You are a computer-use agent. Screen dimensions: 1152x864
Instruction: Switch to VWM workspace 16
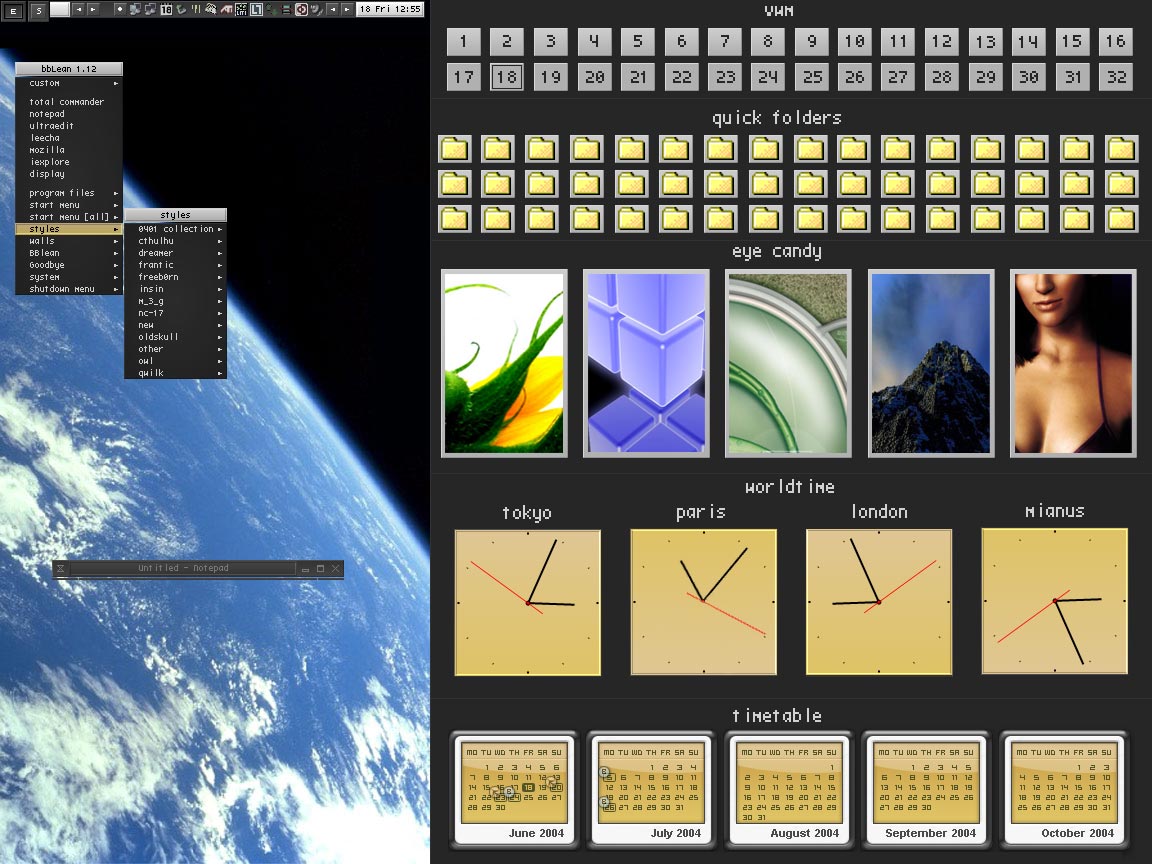click(1116, 42)
